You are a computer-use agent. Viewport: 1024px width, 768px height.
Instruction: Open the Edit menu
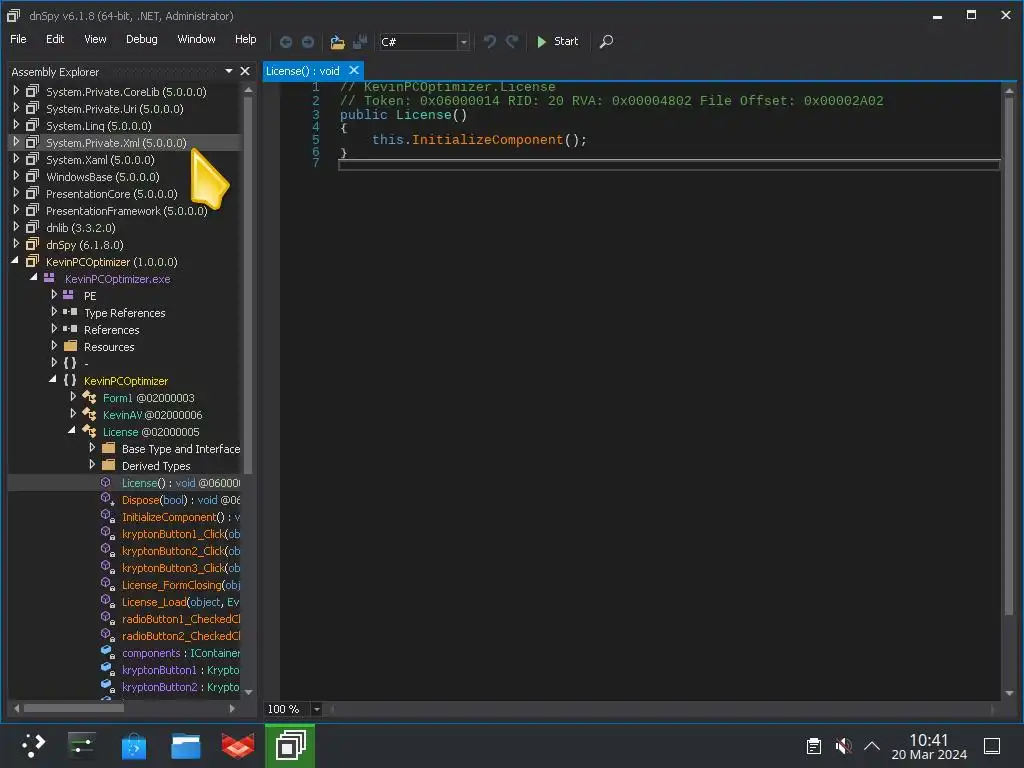55,39
